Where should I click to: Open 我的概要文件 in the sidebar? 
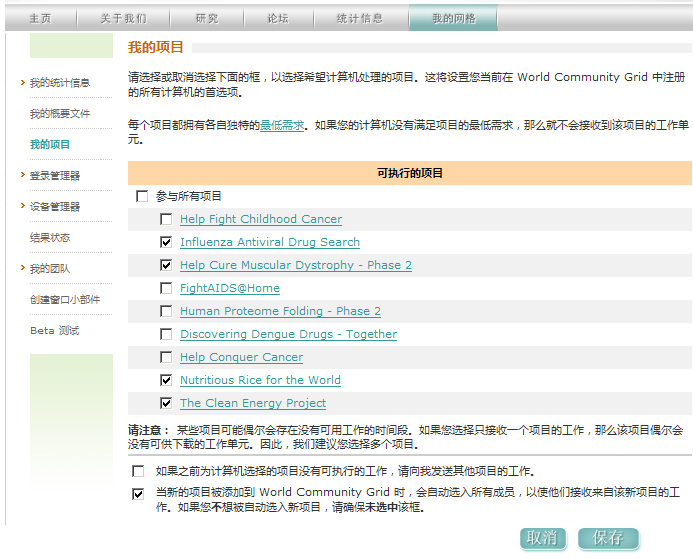(x=60, y=114)
